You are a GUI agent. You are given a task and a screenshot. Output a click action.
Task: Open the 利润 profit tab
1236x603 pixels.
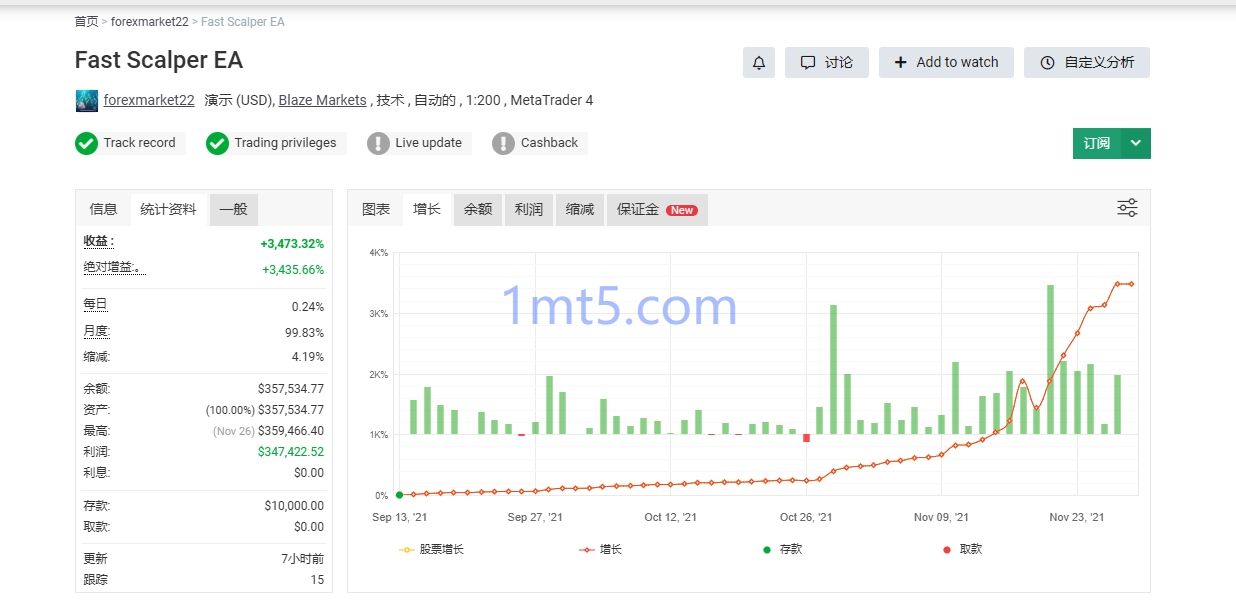pyautogui.click(x=529, y=209)
